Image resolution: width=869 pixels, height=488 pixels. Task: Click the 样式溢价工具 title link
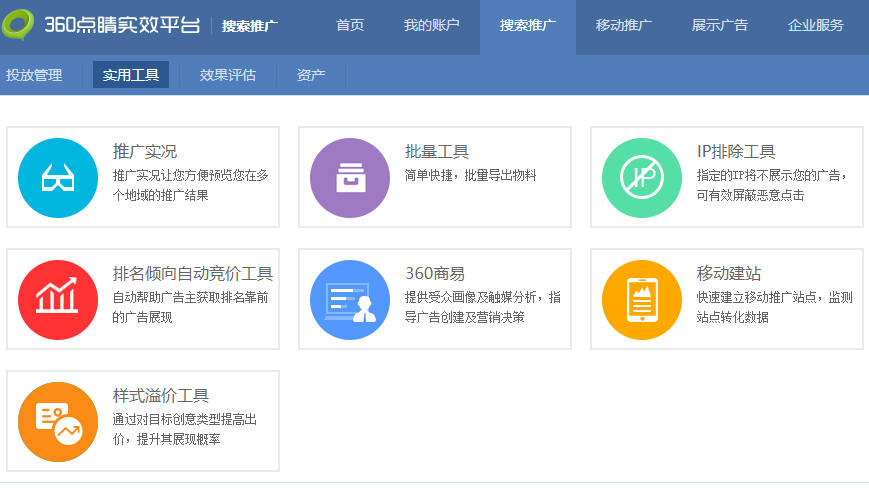tap(161, 395)
